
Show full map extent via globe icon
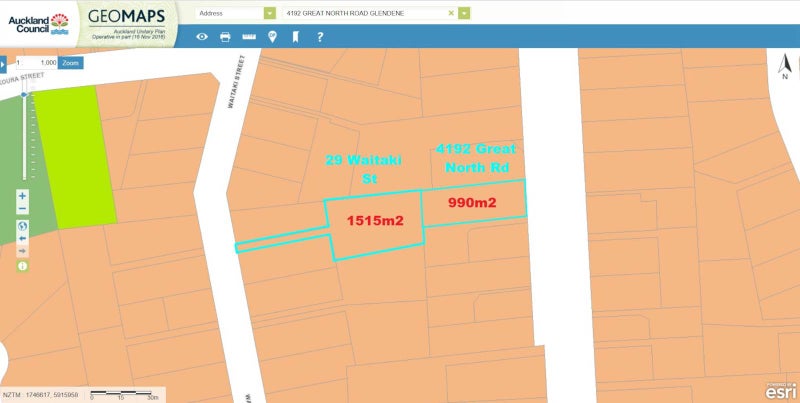pos(22,226)
